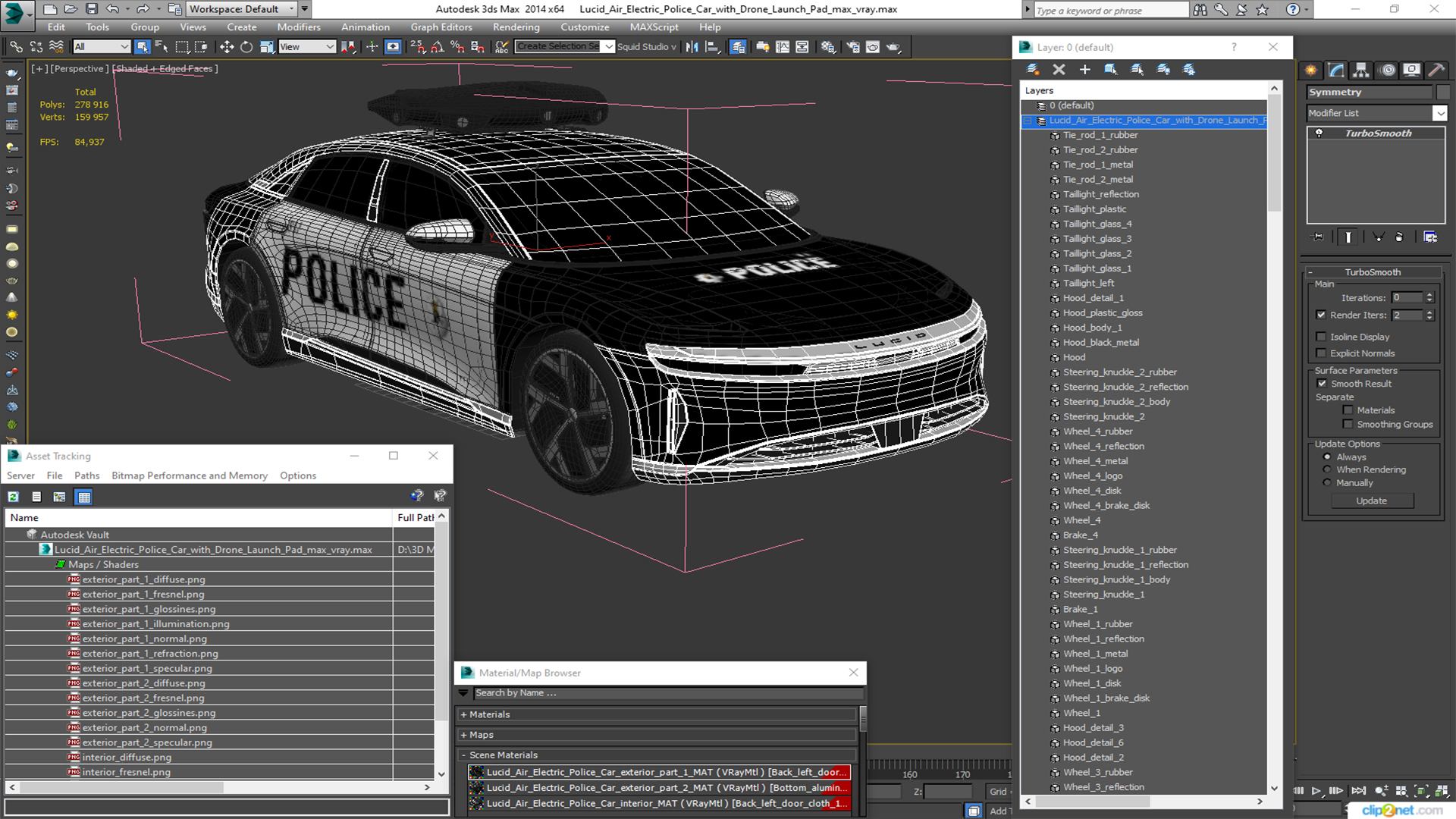Click the Mirror tool icon

click(x=692, y=47)
